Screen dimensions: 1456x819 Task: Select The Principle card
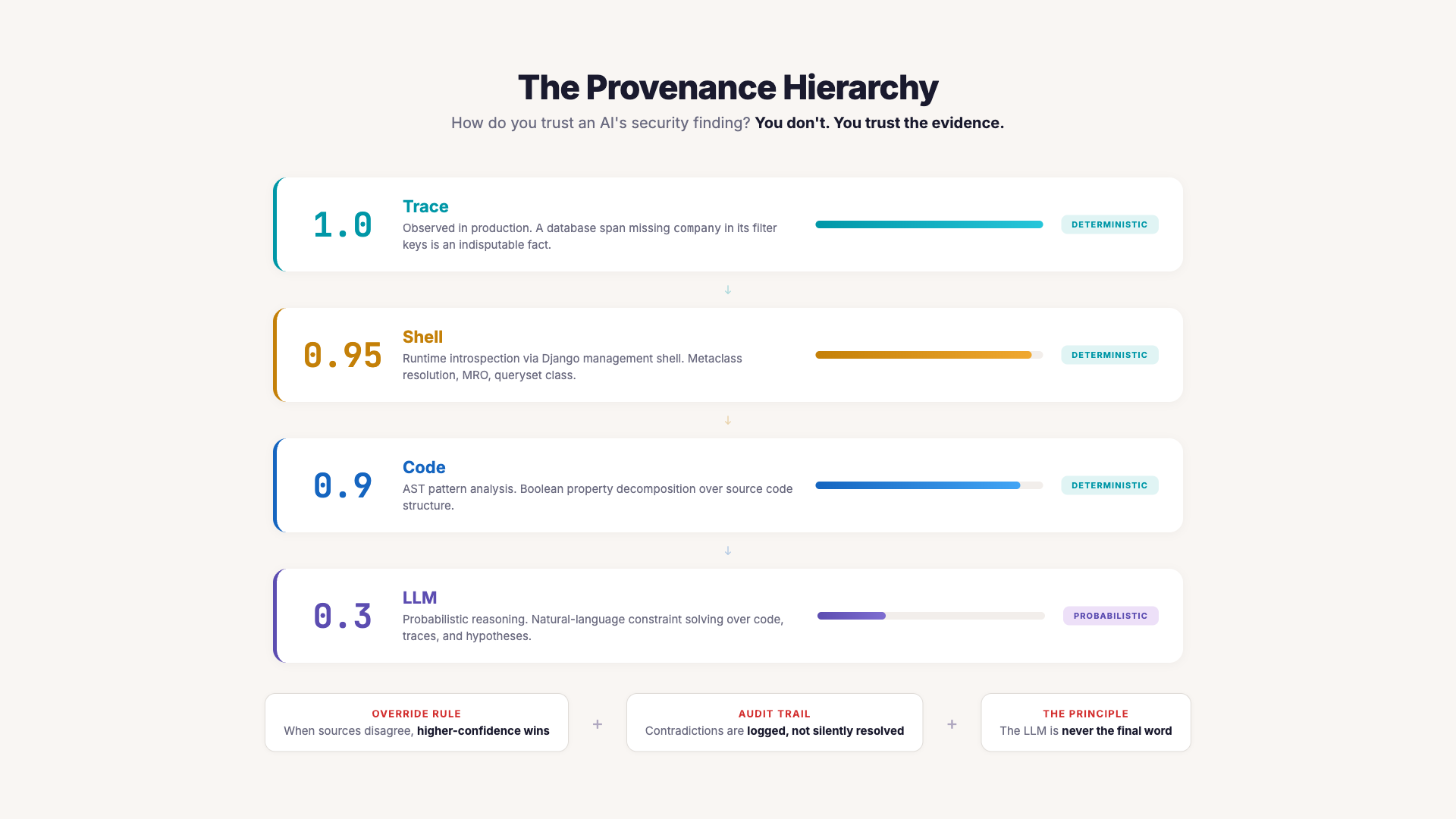tap(1085, 723)
